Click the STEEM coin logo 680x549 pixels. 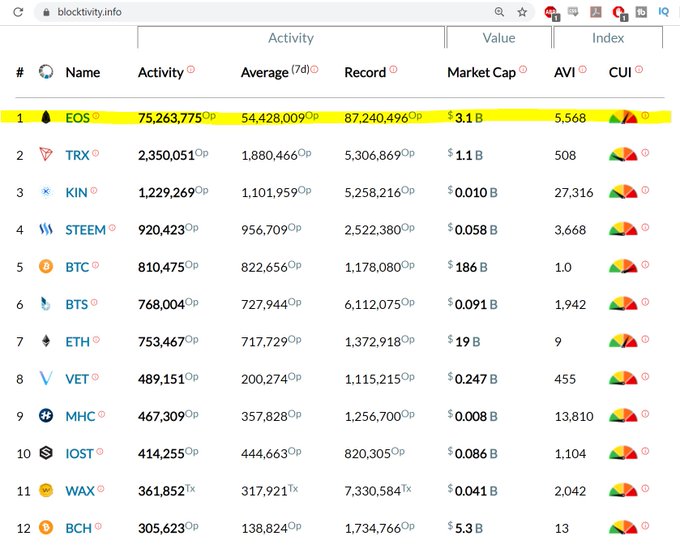tap(46, 229)
